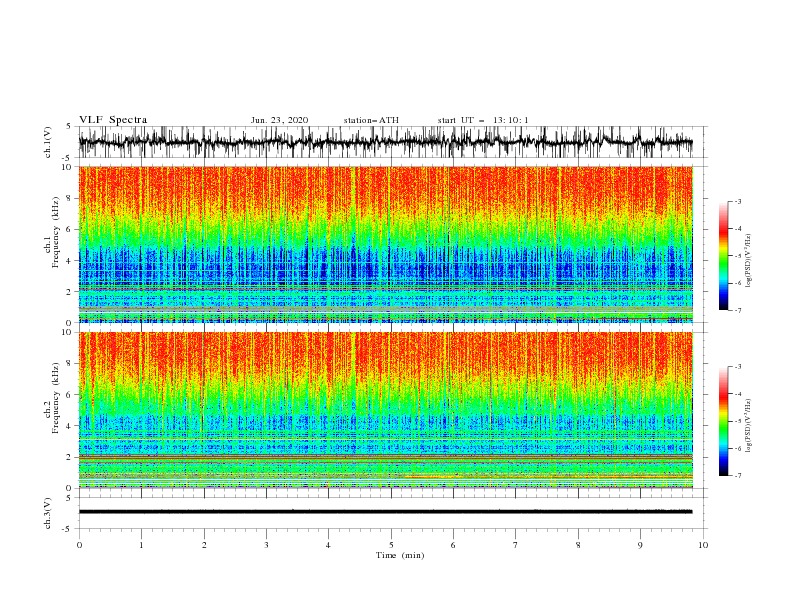Click the ch.1 spectrogram "8" kHz tick label
The height and width of the screenshot is (612, 792).
(x=69, y=198)
